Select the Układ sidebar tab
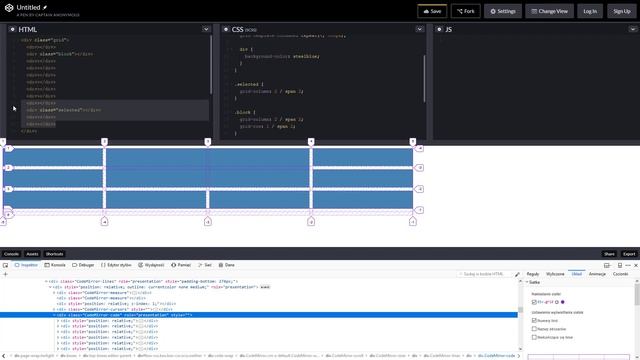This screenshot has width=640, height=360. pos(577,274)
